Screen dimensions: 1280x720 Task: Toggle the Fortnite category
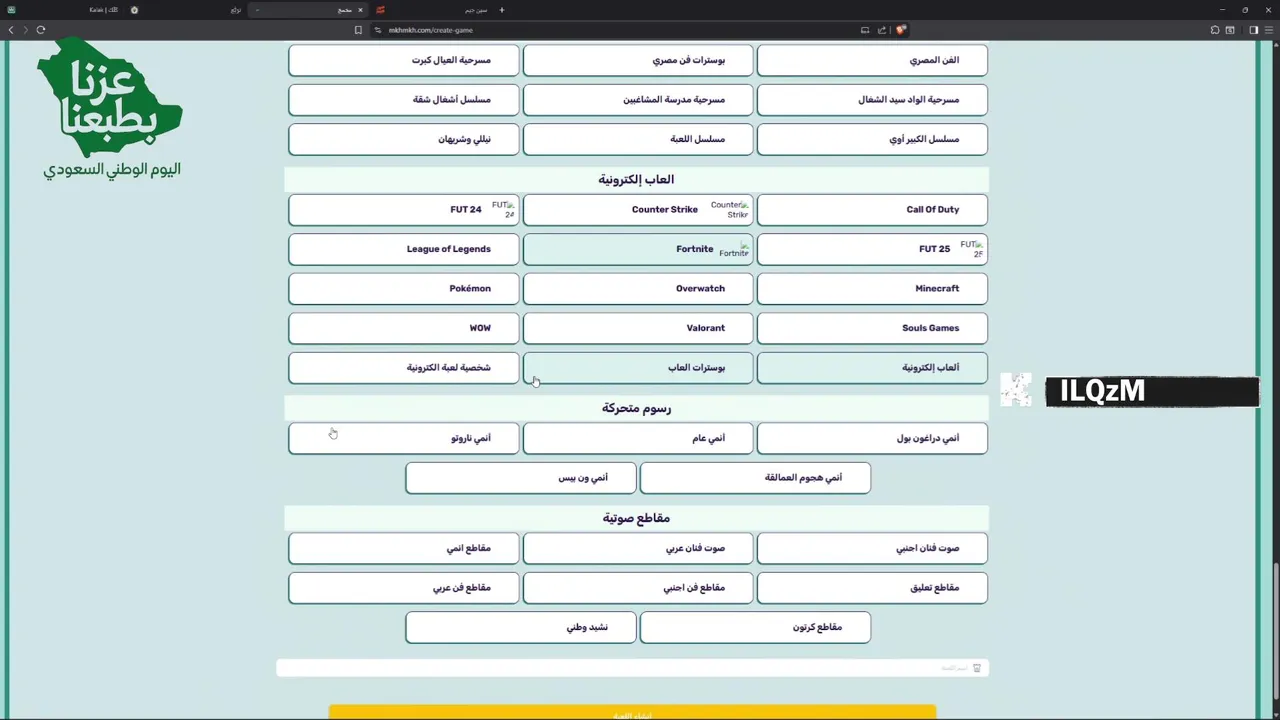pyautogui.click(x=638, y=249)
